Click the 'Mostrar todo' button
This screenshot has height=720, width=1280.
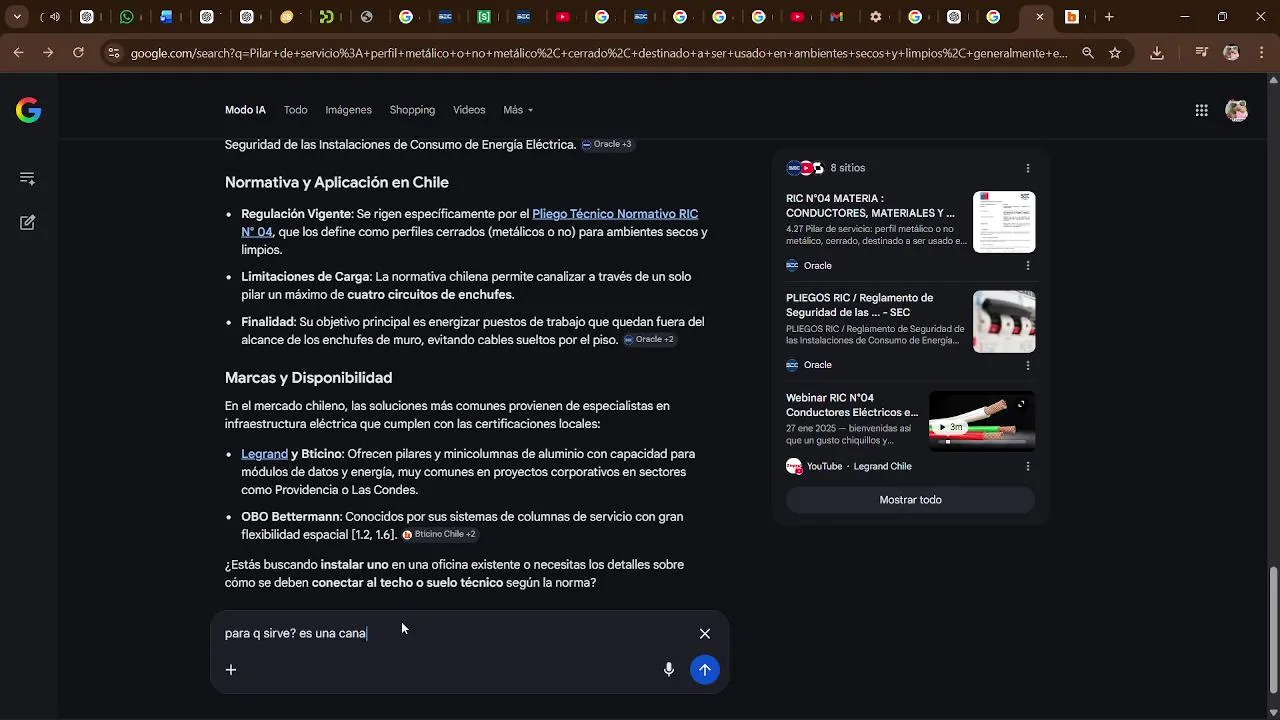pos(910,500)
